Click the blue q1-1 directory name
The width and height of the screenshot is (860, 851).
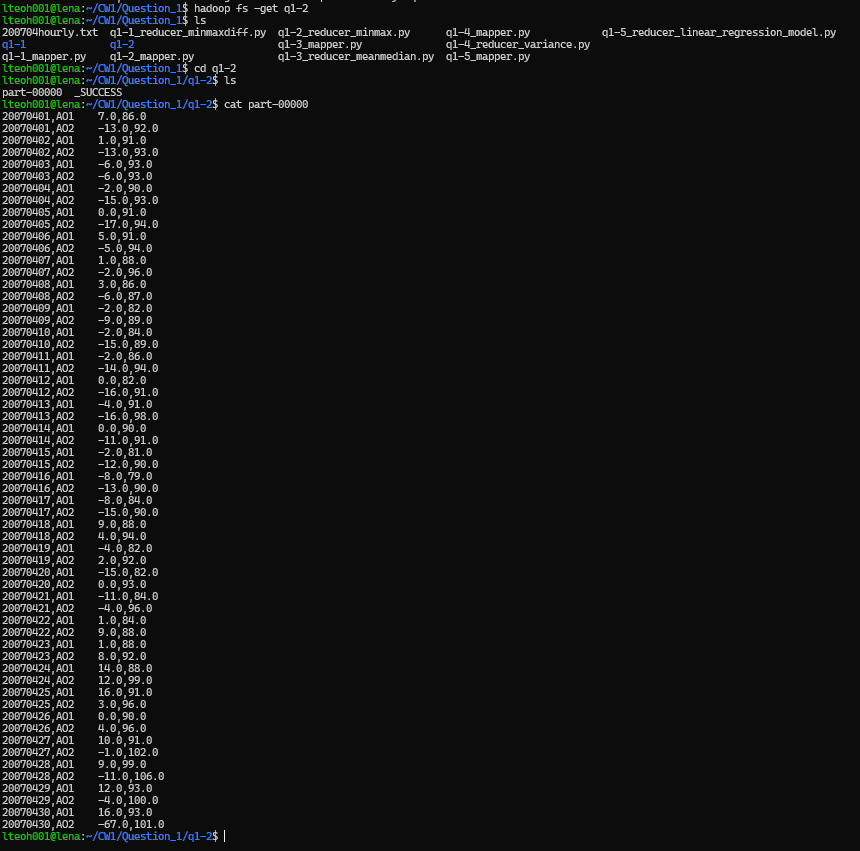click(x=14, y=44)
